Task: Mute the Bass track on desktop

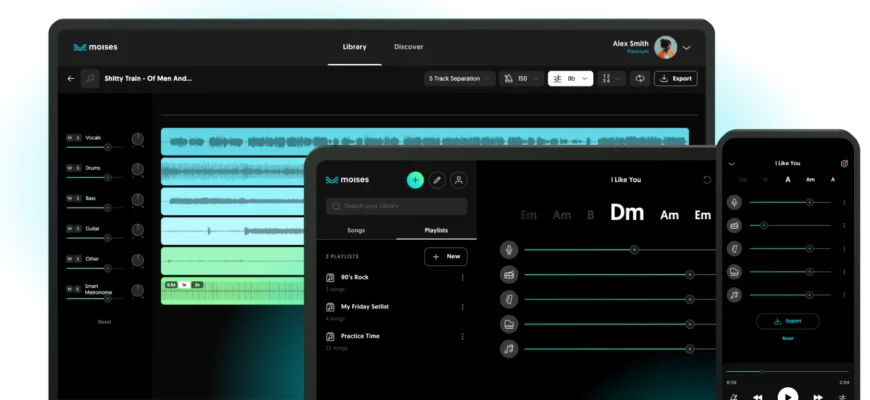Action: [69, 199]
